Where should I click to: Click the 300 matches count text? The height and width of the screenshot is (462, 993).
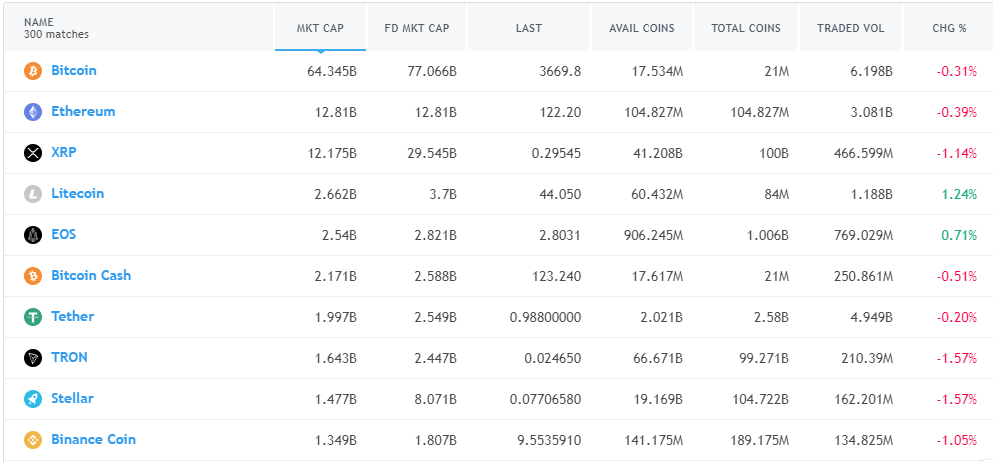click(x=56, y=35)
